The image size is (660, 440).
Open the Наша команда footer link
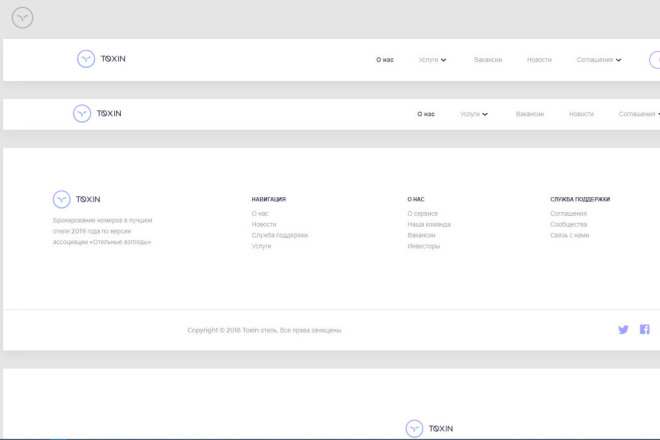tap(429, 224)
